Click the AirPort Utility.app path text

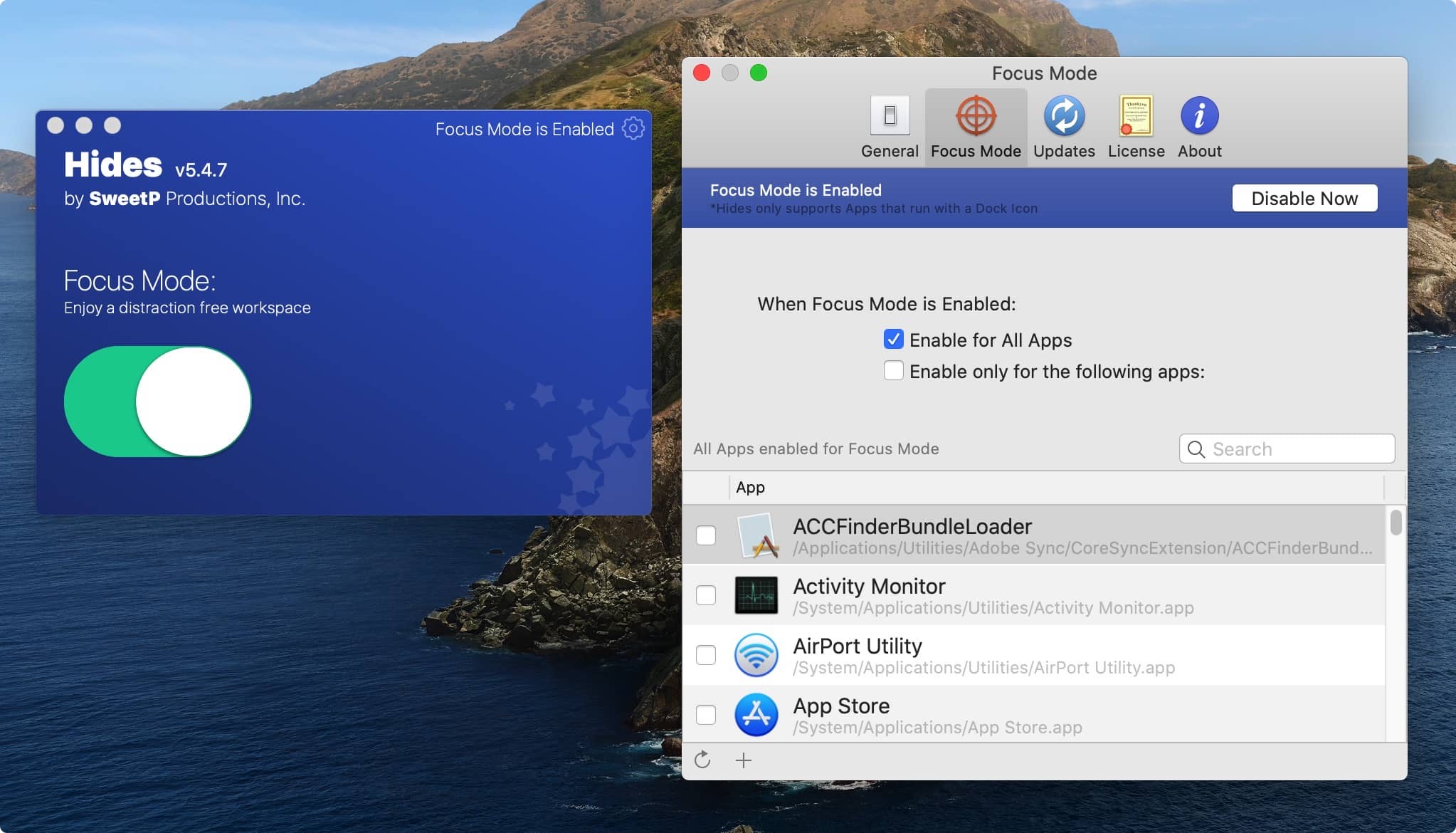984,668
